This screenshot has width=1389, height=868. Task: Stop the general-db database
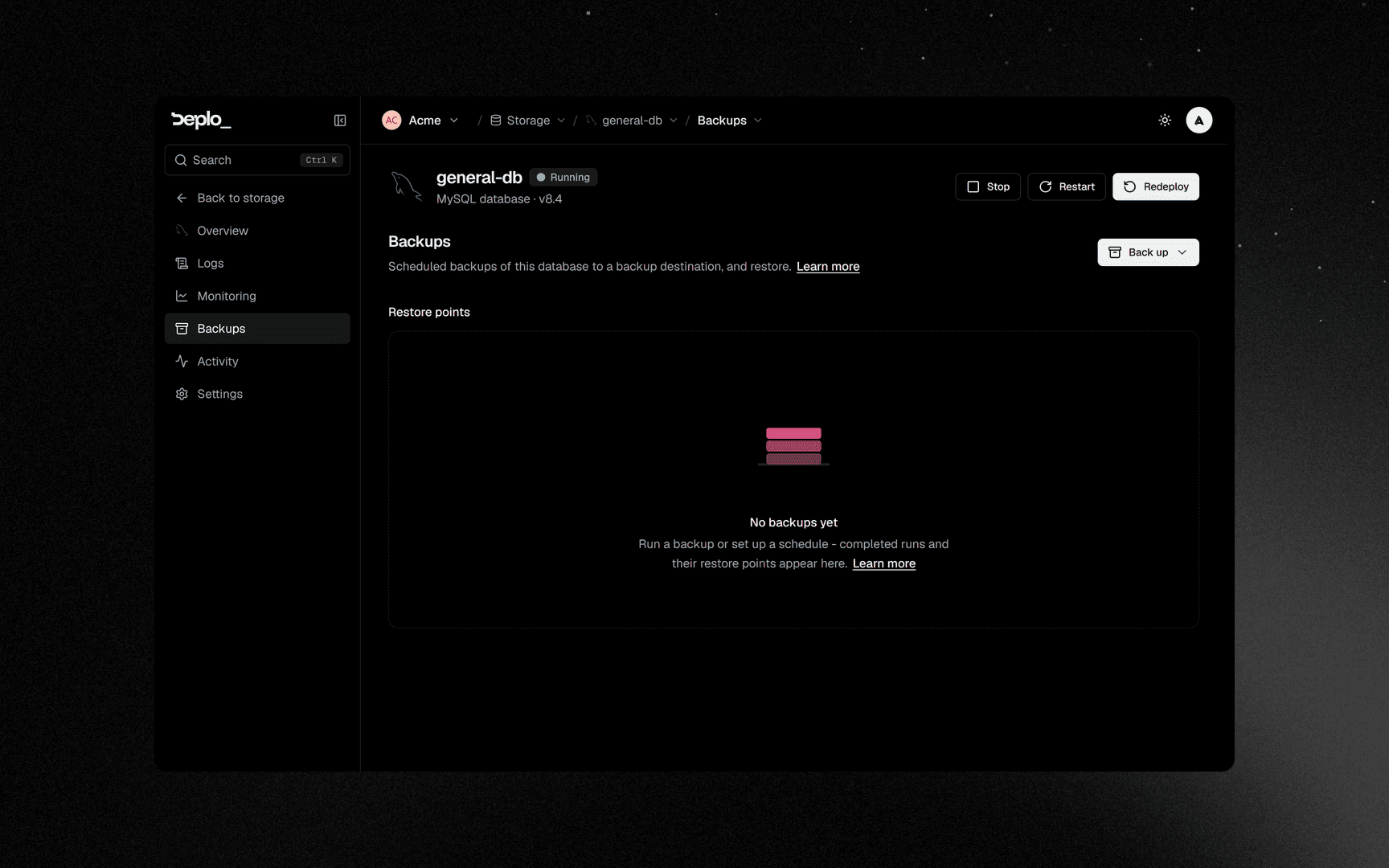coord(987,186)
